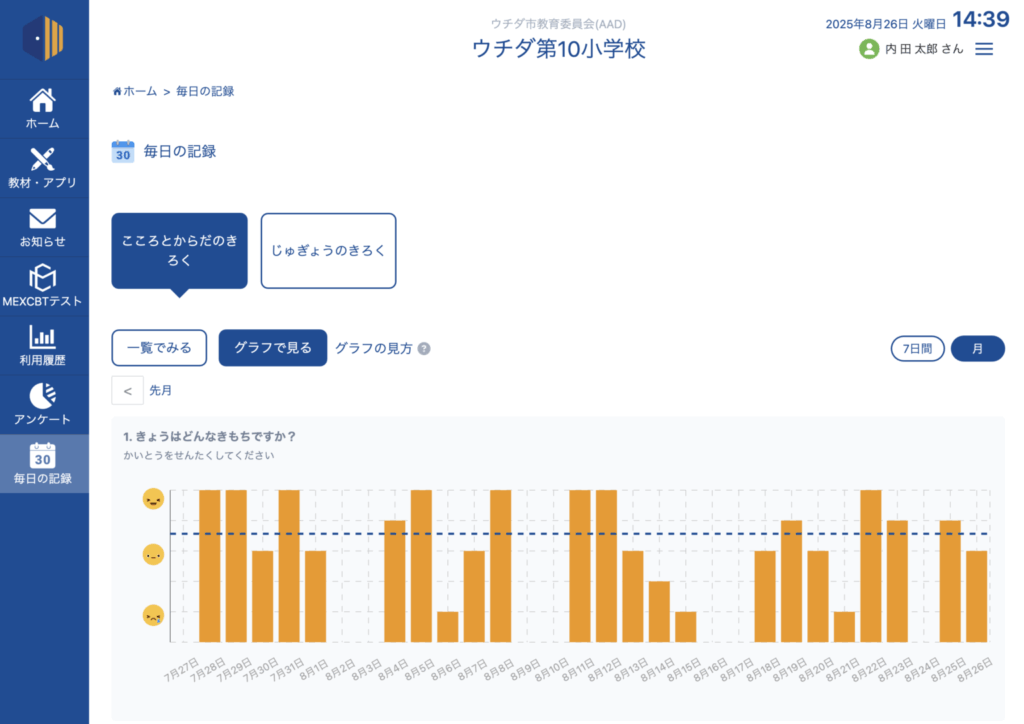The height and width of the screenshot is (724, 1024).
Task: Switch to じゅぎょうのきろく tab
Action: (328, 251)
